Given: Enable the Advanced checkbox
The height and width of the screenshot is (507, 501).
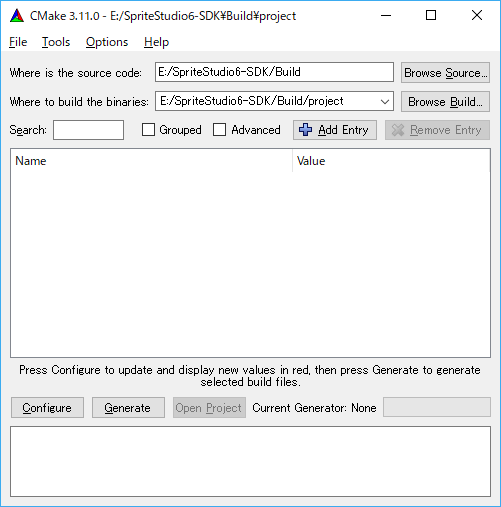Looking at the screenshot, I should coord(219,130).
